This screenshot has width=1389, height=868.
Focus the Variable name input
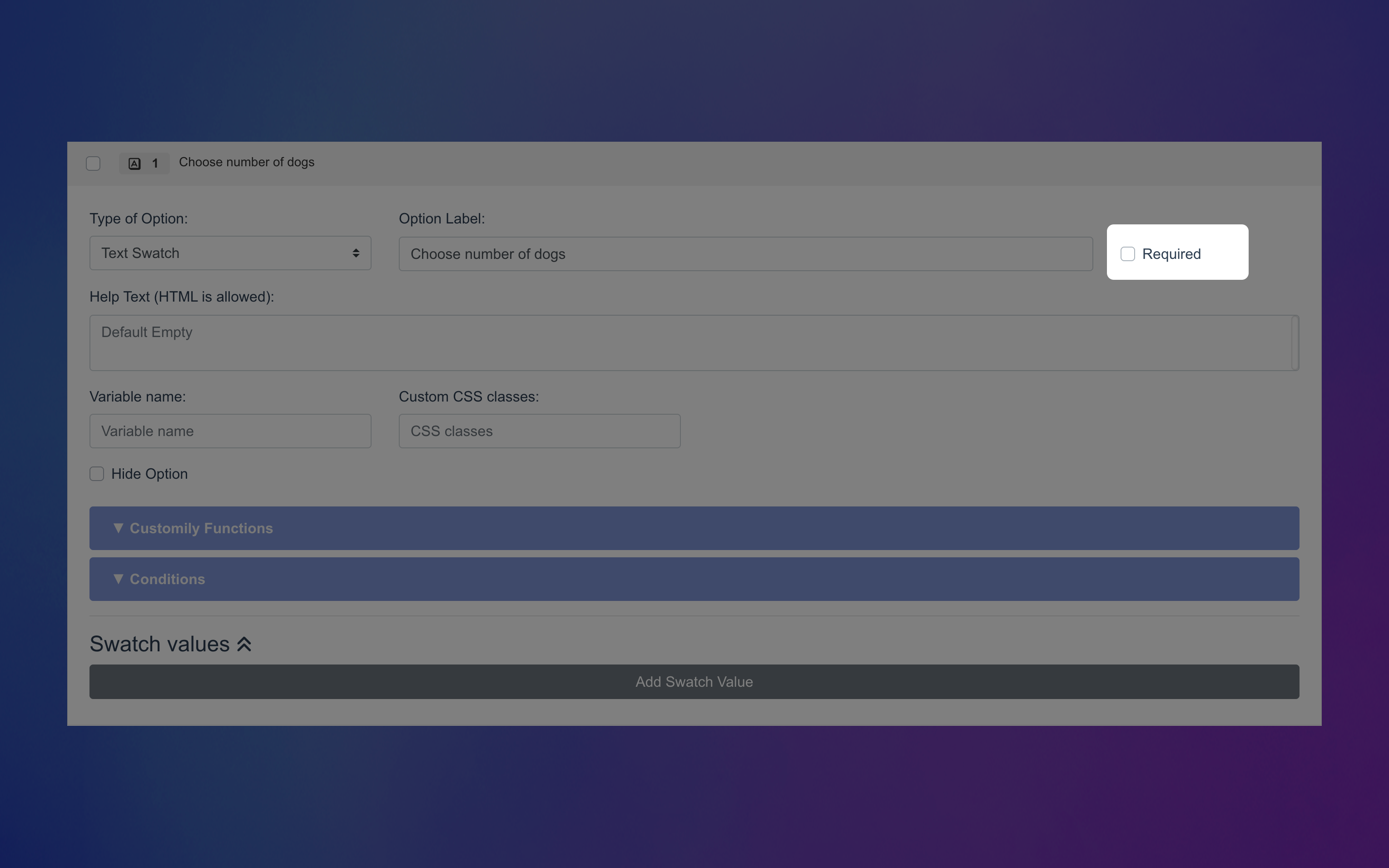tap(229, 431)
